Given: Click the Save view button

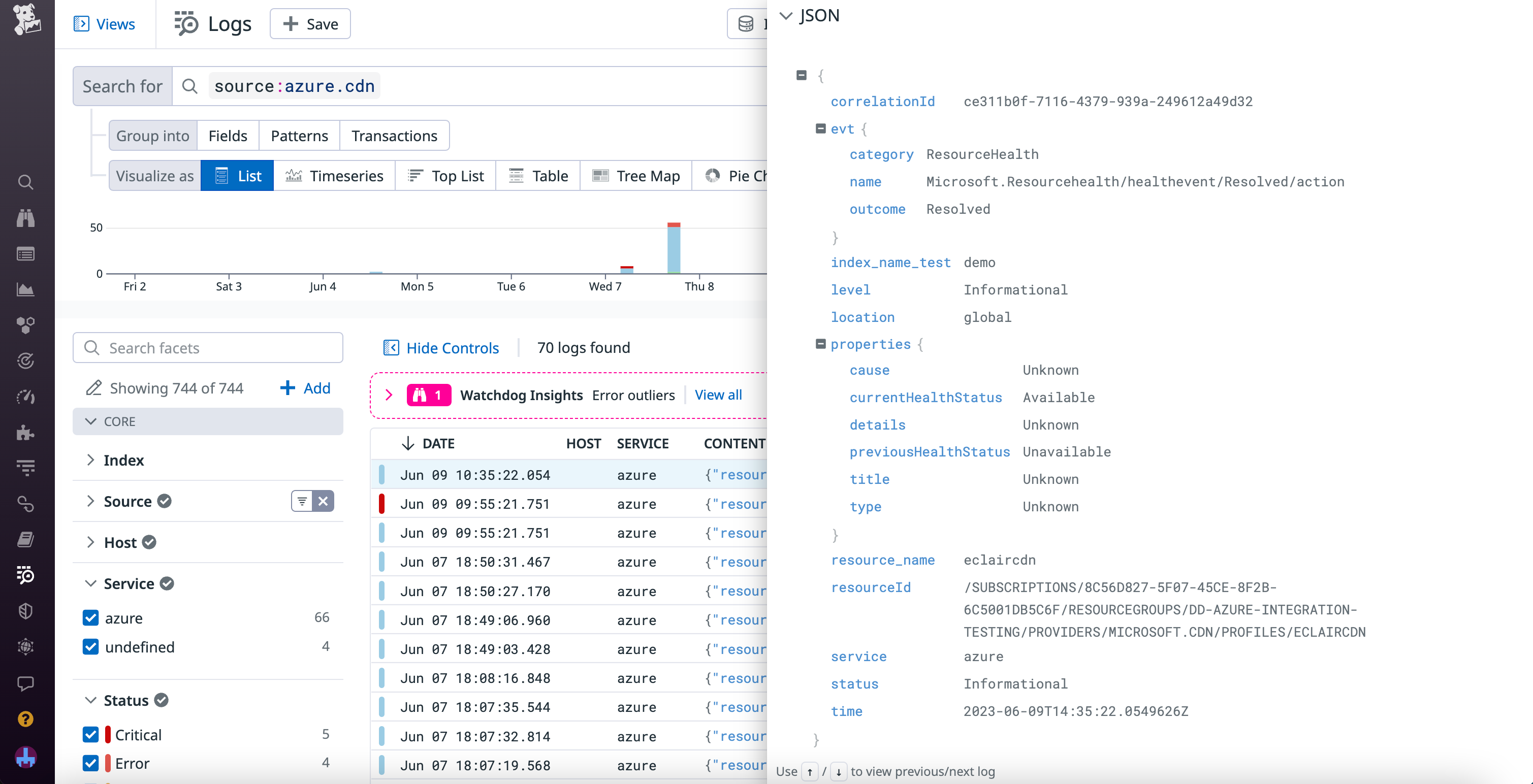Looking at the screenshot, I should 309,24.
